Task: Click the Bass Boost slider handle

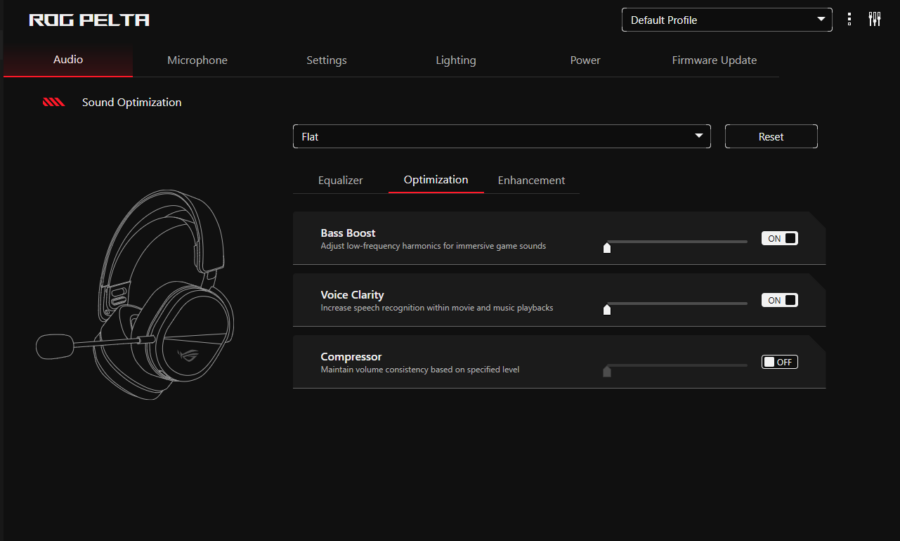Action: (x=607, y=248)
